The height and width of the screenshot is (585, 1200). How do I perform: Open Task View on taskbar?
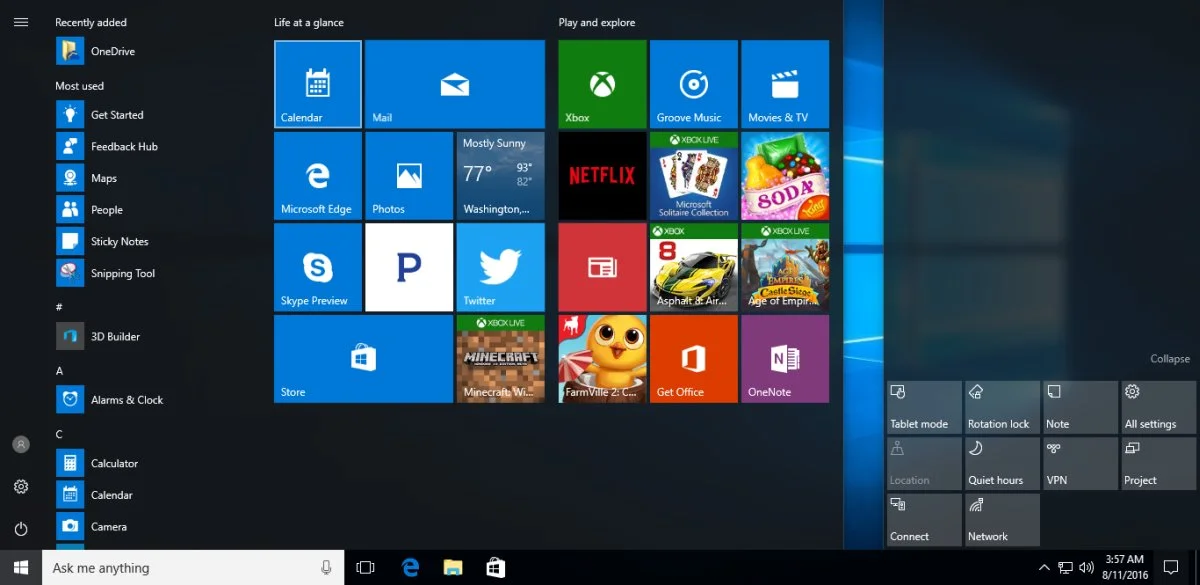click(x=366, y=568)
